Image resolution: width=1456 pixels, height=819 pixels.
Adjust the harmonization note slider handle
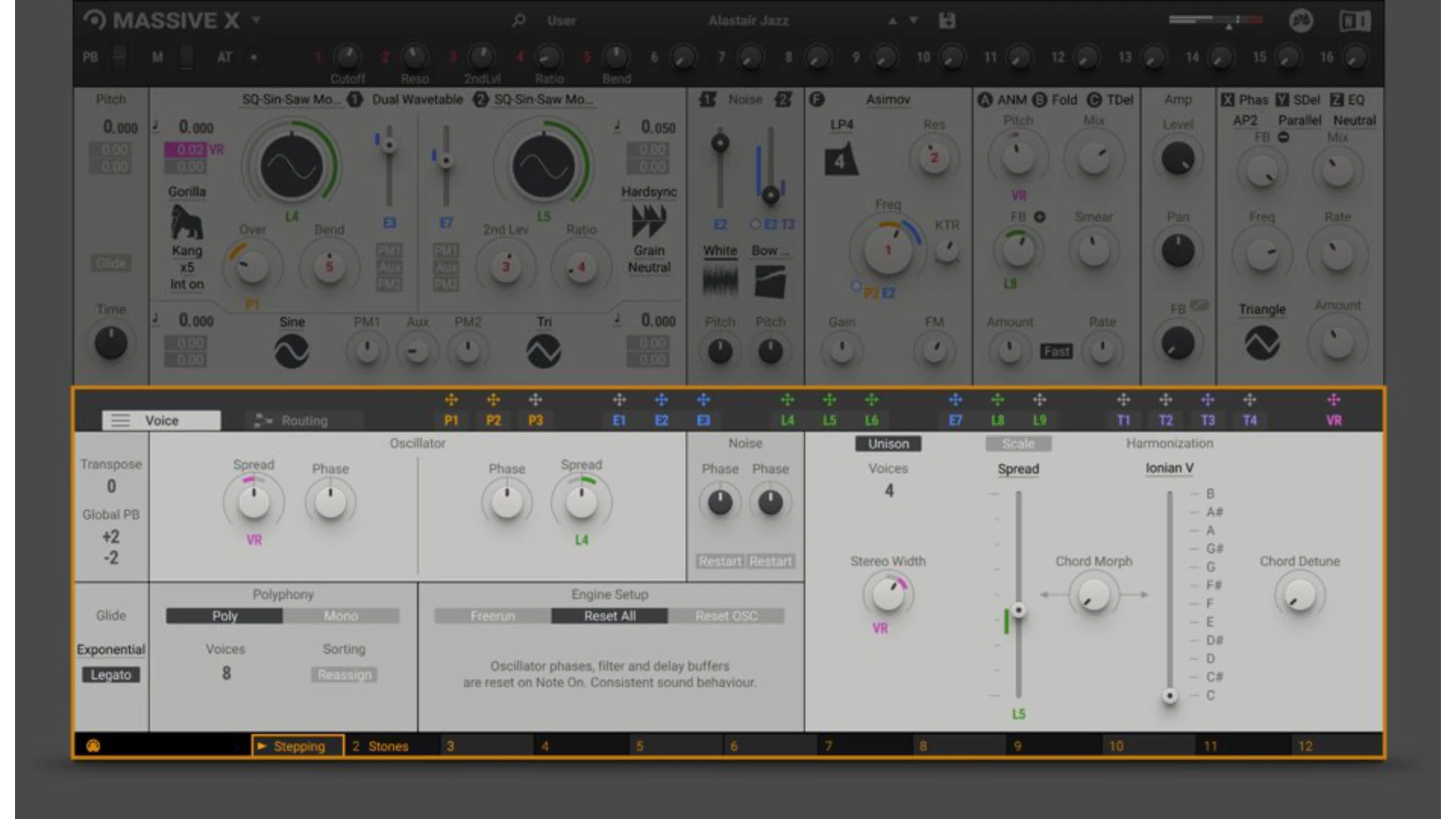pos(1170,695)
